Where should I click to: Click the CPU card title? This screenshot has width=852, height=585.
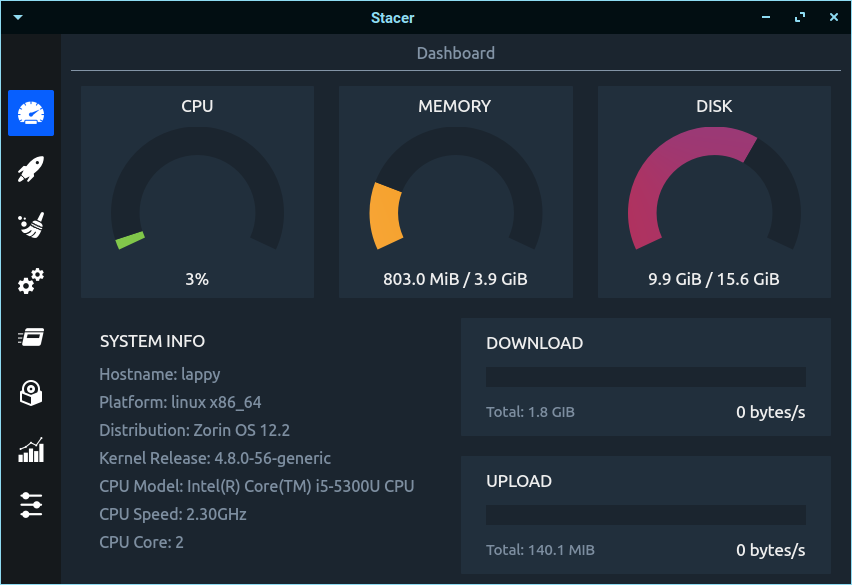coord(197,106)
